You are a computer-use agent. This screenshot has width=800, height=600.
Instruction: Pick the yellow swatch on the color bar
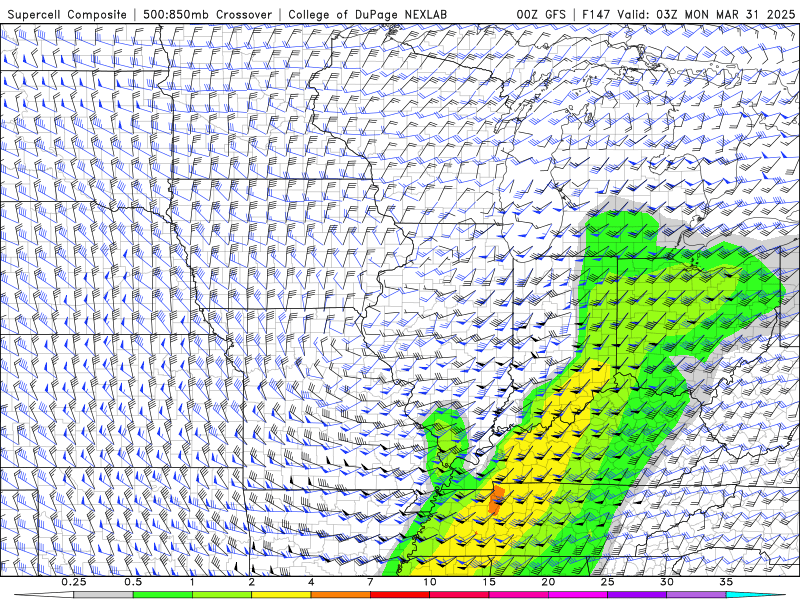pyautogui.click(x=281, y=595)
